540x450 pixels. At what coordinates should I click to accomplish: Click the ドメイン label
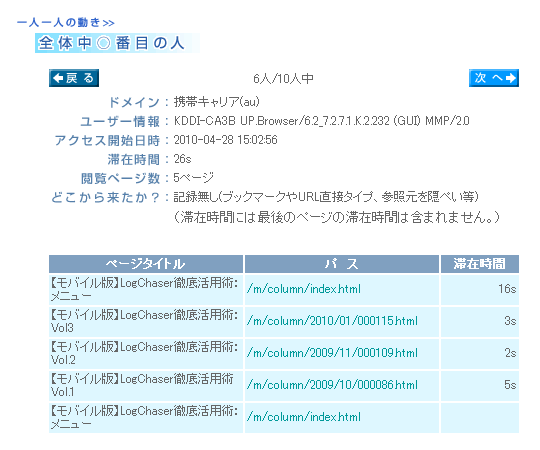point(134,102)
